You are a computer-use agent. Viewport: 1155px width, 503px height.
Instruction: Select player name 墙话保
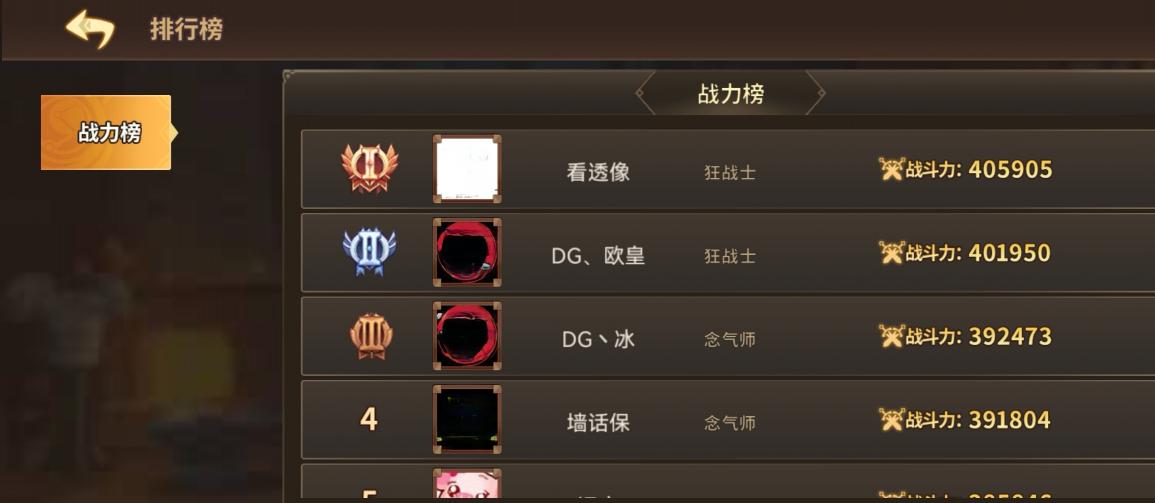[x=598, y=423]
